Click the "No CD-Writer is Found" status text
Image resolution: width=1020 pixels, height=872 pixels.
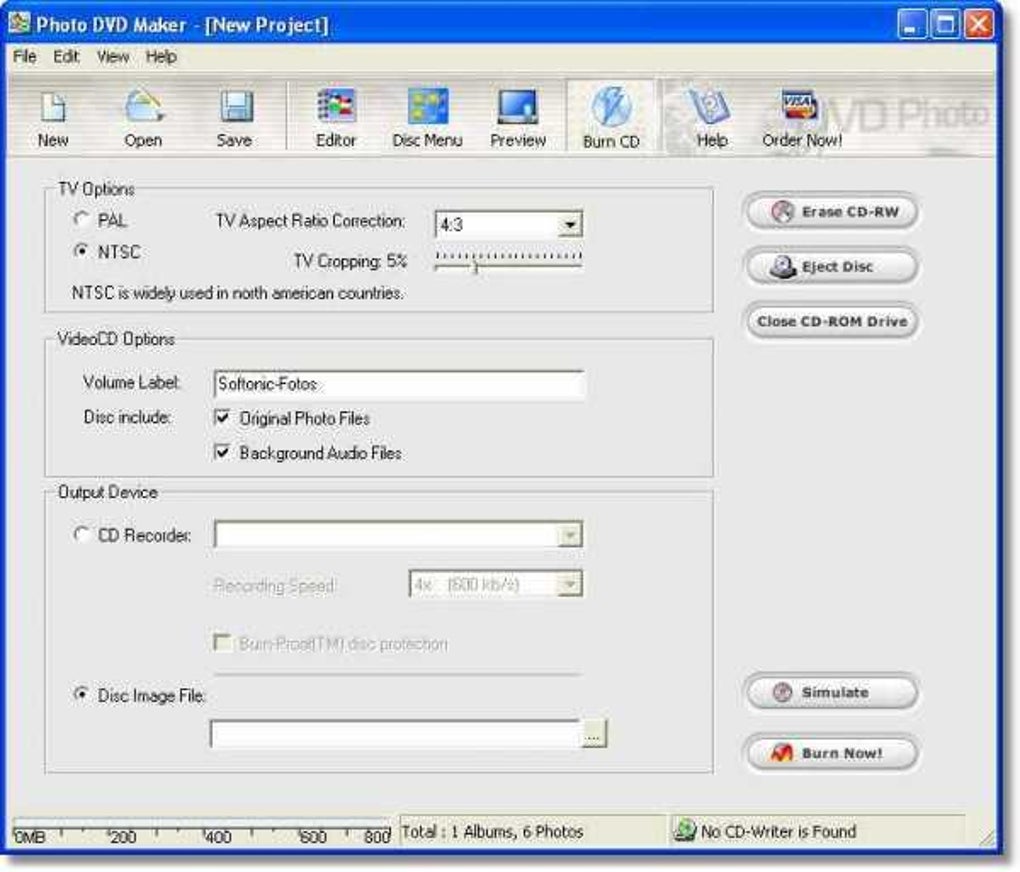779,832
